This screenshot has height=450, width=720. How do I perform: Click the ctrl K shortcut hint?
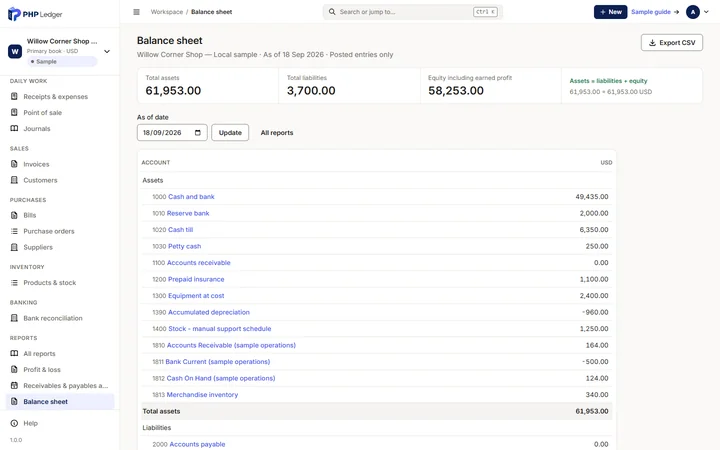(x=485, y=12)
